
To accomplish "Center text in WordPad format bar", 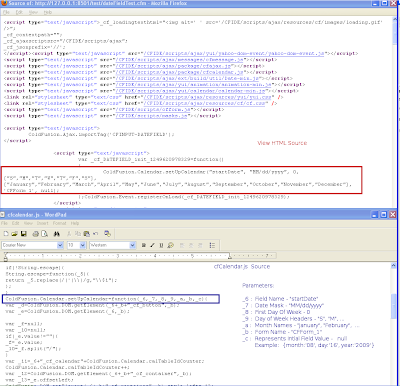I will (191, 245).
